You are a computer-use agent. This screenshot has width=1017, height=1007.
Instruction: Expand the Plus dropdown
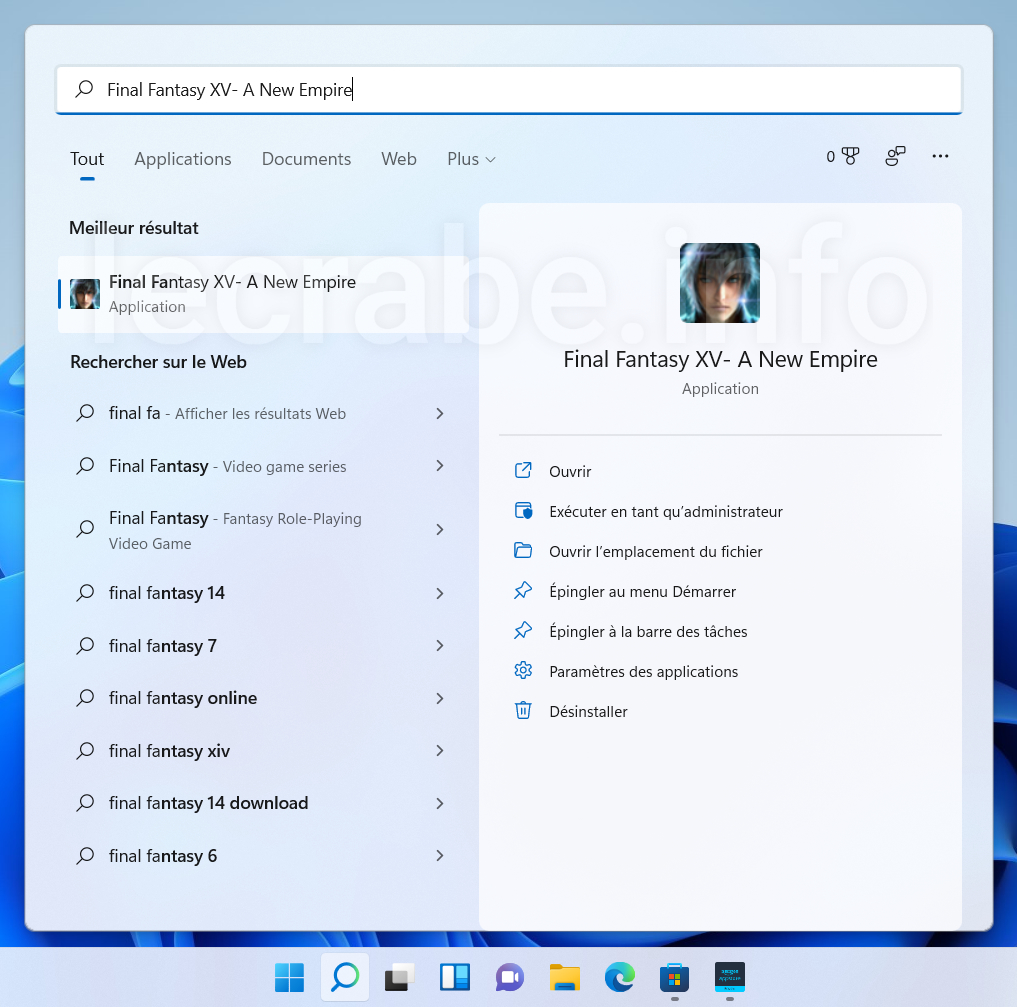pyautogui.click(x=472, y=159)
